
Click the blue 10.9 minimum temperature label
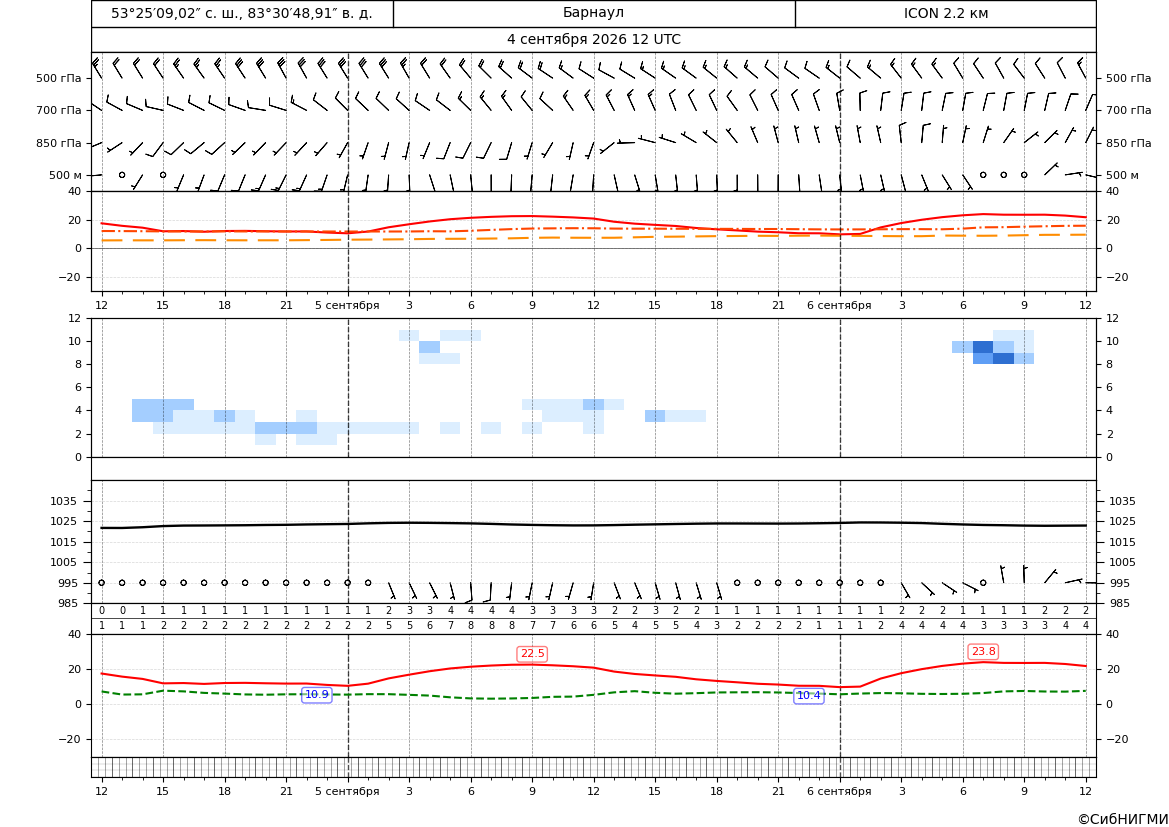(x=317, y=694)
